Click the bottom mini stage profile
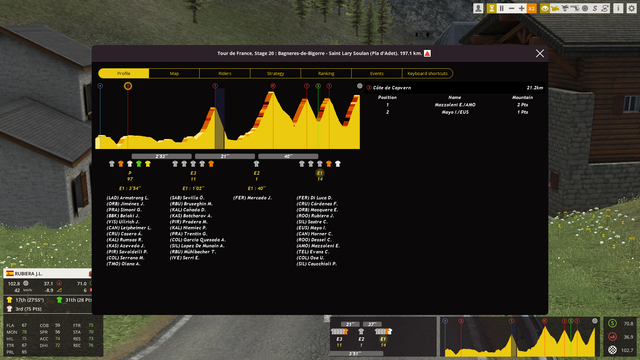This screenshot has width=640, height=360. pyautogui.click(x=520, y=337)
